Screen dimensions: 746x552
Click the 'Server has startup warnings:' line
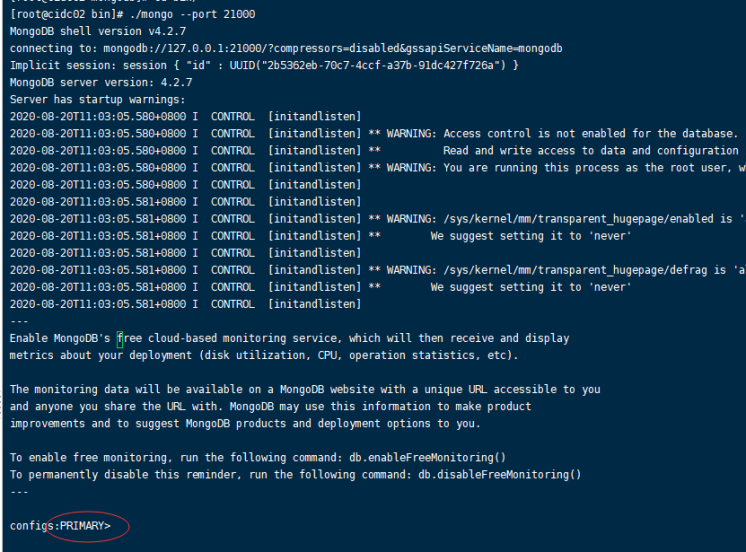[97, 99]
